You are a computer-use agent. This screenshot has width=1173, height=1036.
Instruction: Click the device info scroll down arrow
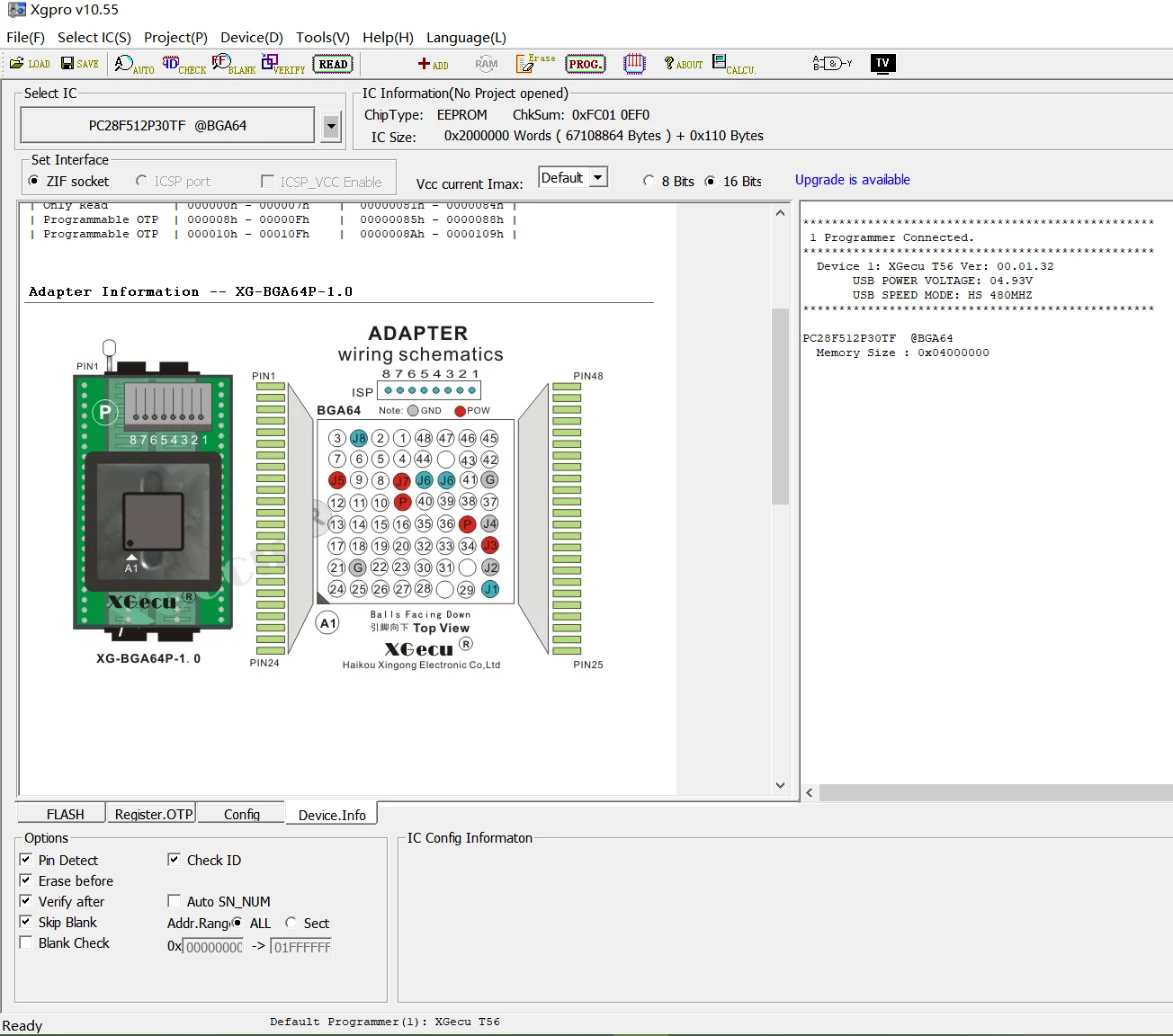point(780,785)
